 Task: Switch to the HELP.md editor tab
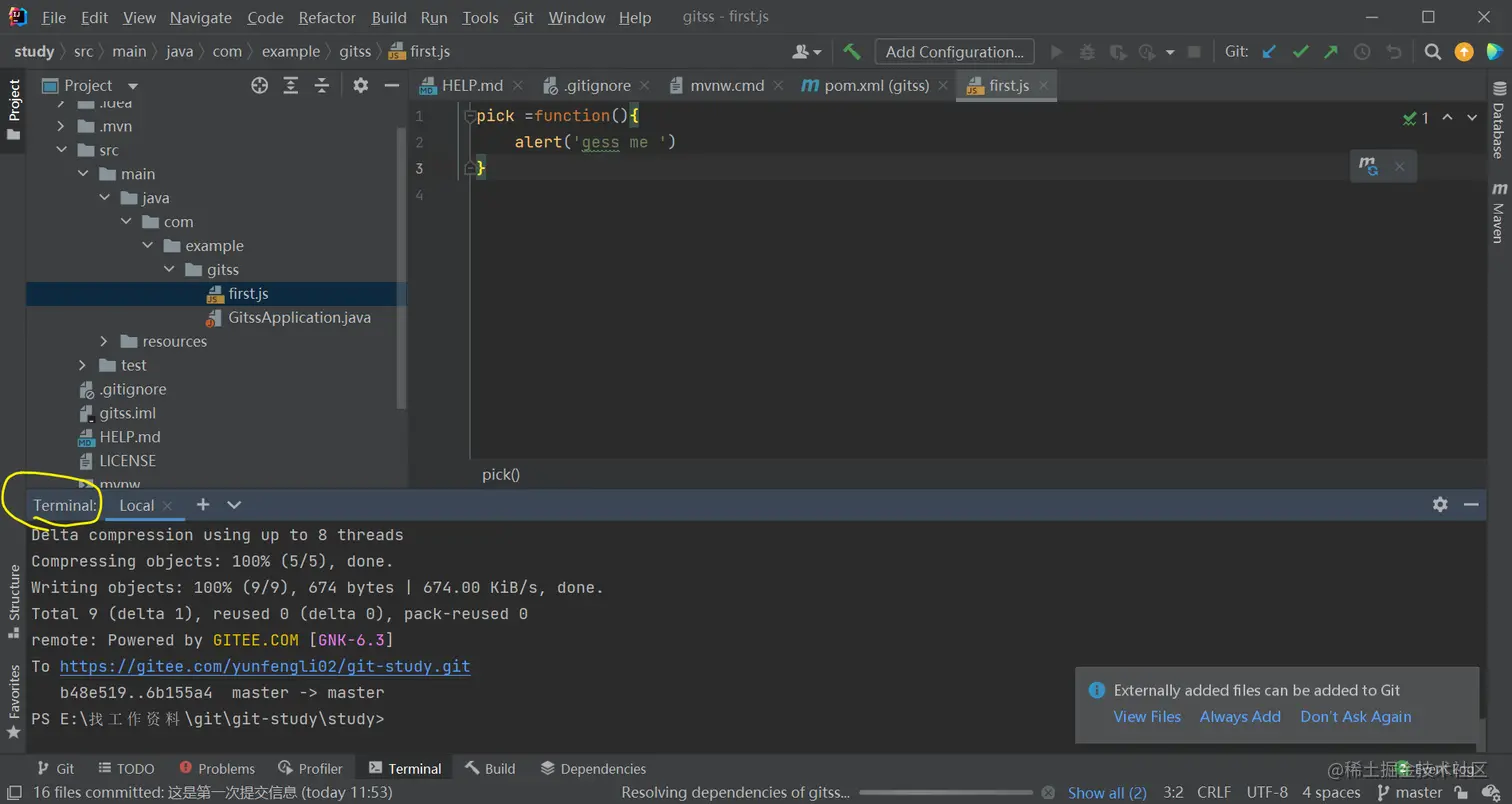[x=472, y=86]
